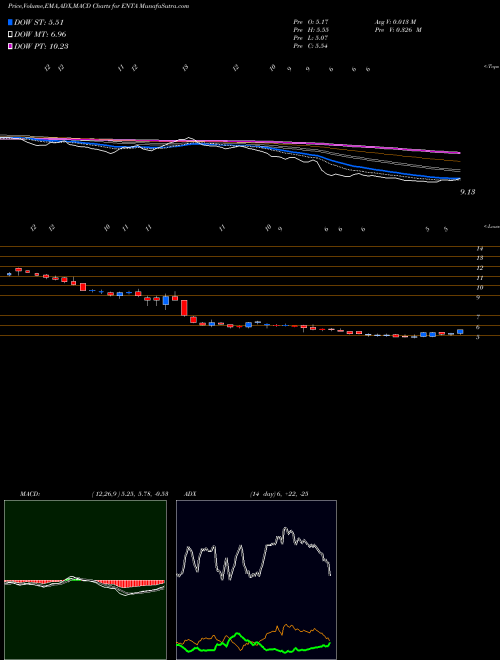Open the ADX indicator chart thumbnail
500x660 pixels.
coord(256,580)
